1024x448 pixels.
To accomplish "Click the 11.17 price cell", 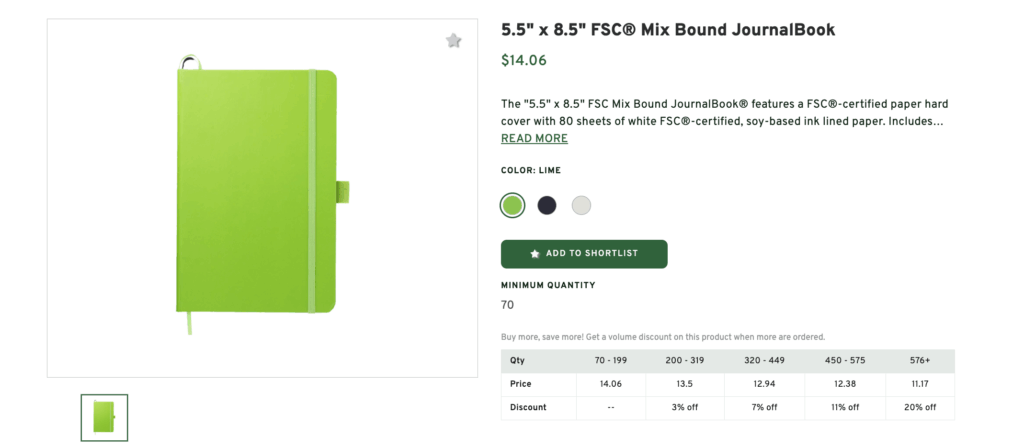I will pyautogui.click(x=918, y=384).
